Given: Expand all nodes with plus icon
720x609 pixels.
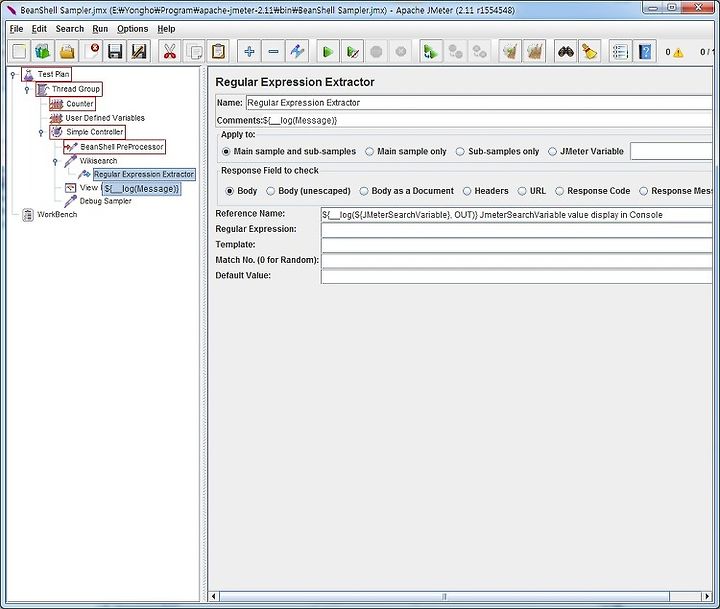Looking at the screenshot, I should pyautogui.click(x=249, y=51).
